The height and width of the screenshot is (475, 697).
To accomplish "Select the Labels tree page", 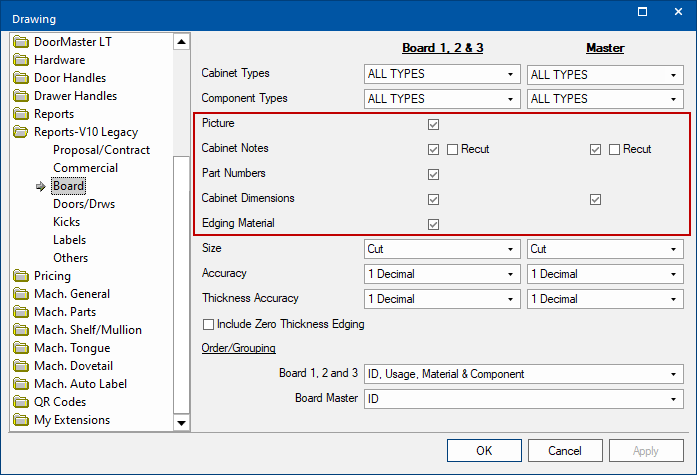I will (69, 240).
